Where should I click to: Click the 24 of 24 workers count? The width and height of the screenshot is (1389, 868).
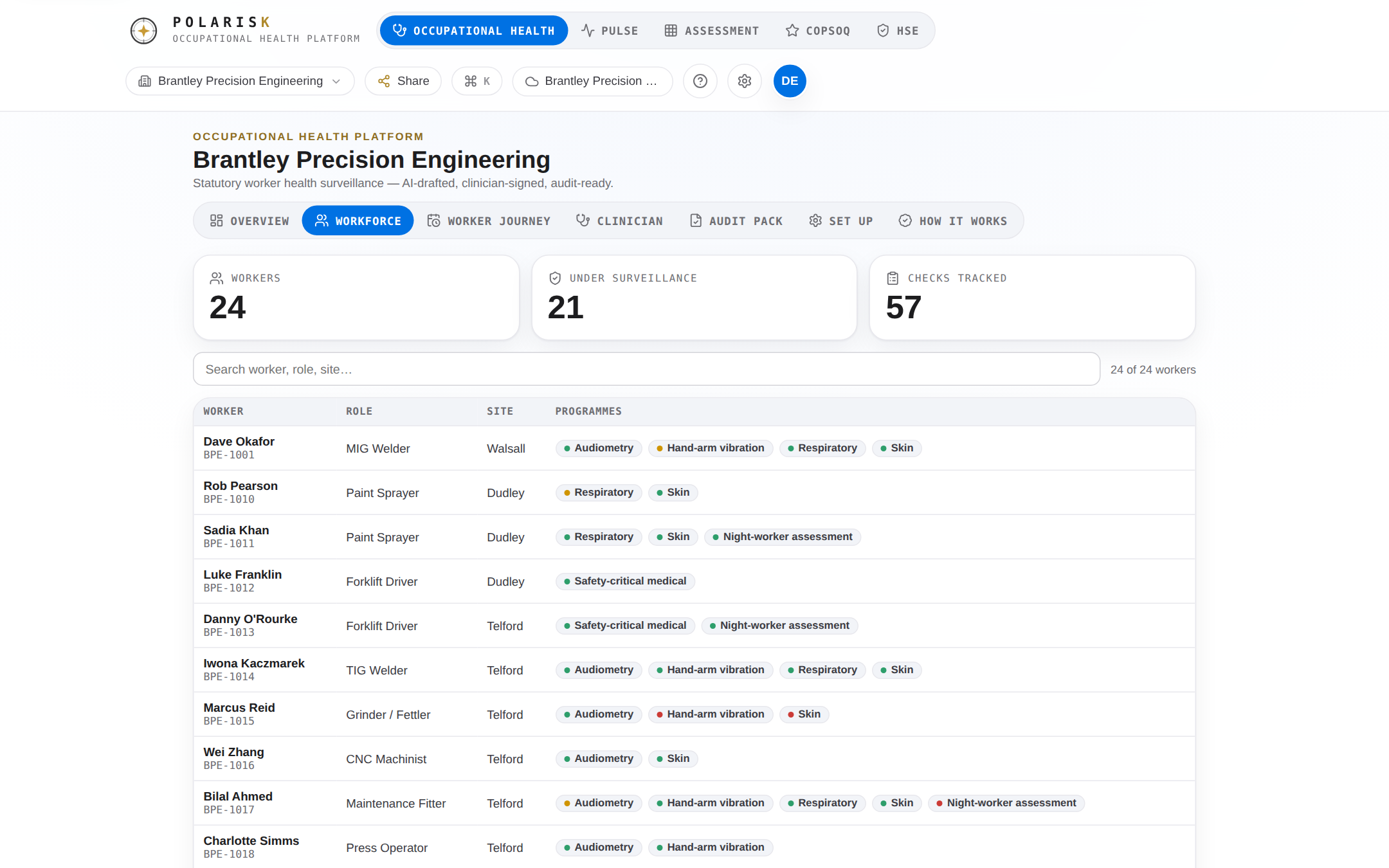(x=1153, y=370)
